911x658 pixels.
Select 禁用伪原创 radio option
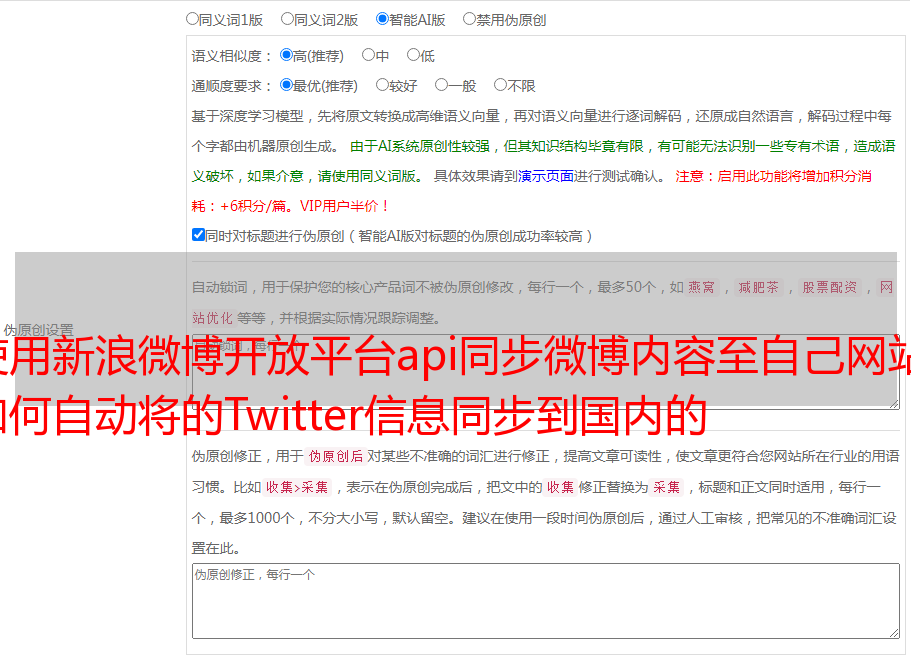(469, 19)
